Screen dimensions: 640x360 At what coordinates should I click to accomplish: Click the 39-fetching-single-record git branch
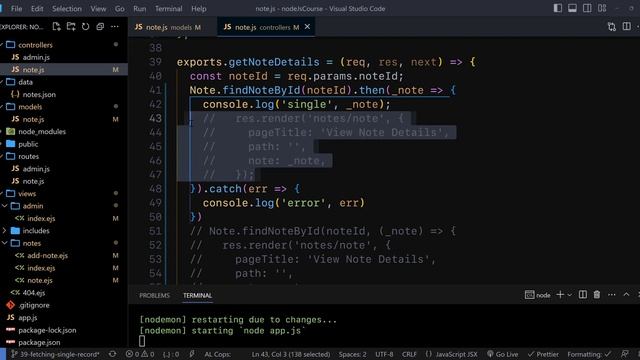pos(55,354)
